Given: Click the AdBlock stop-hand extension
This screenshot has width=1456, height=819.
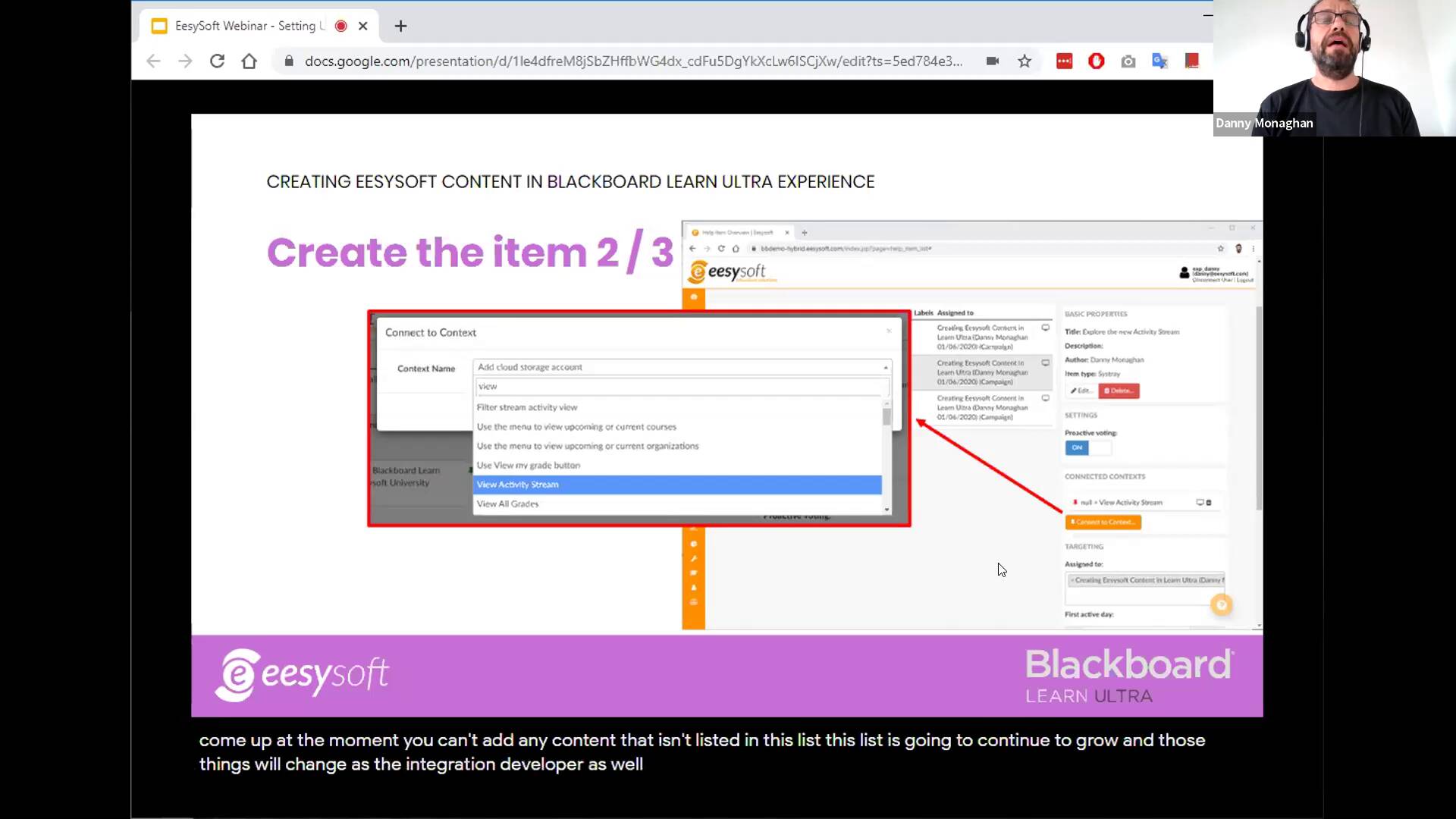Looking at the screenshot, I should coord(1096,61).
